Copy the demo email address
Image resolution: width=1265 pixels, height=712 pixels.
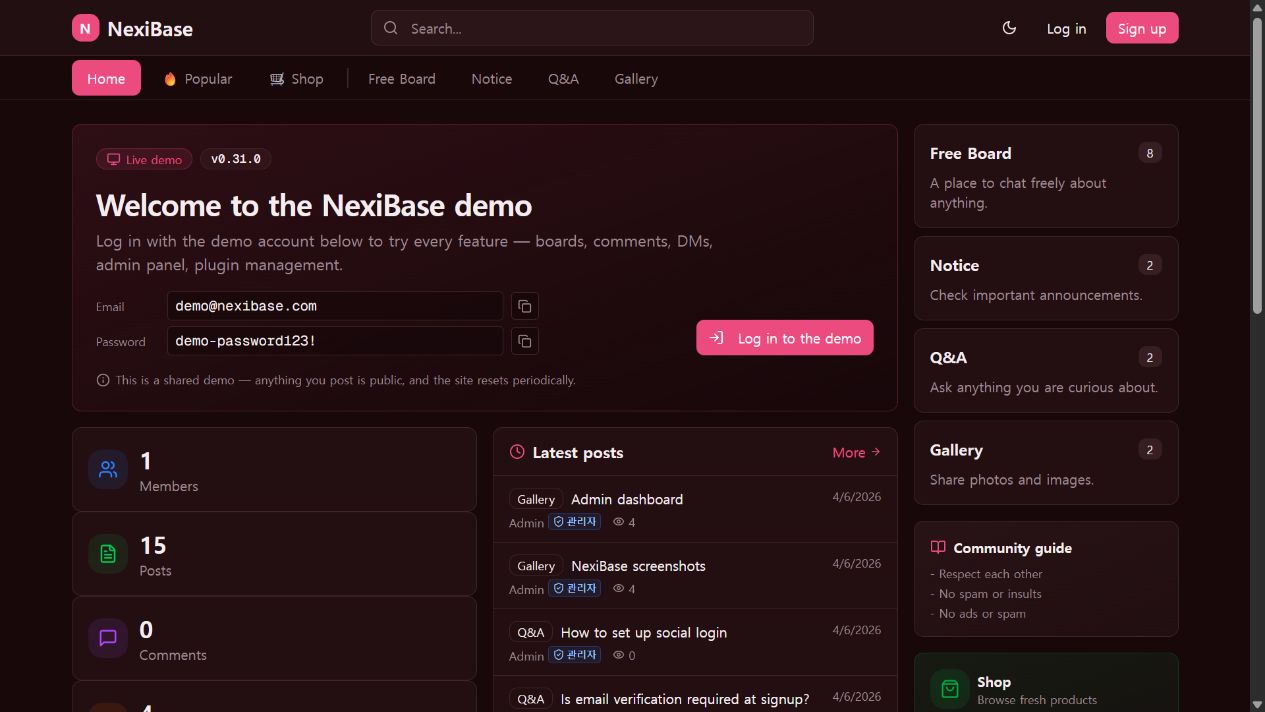coord(525,306)
